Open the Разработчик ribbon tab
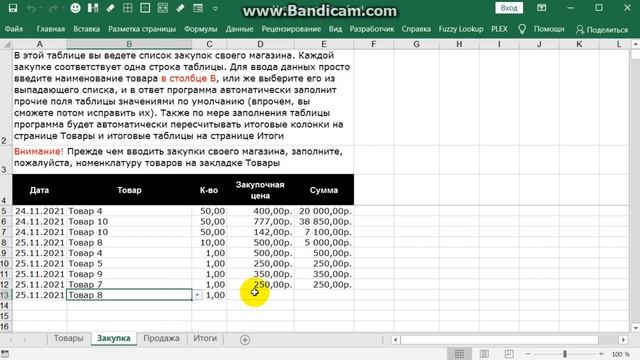640x360 pixels. pos(372,29)
